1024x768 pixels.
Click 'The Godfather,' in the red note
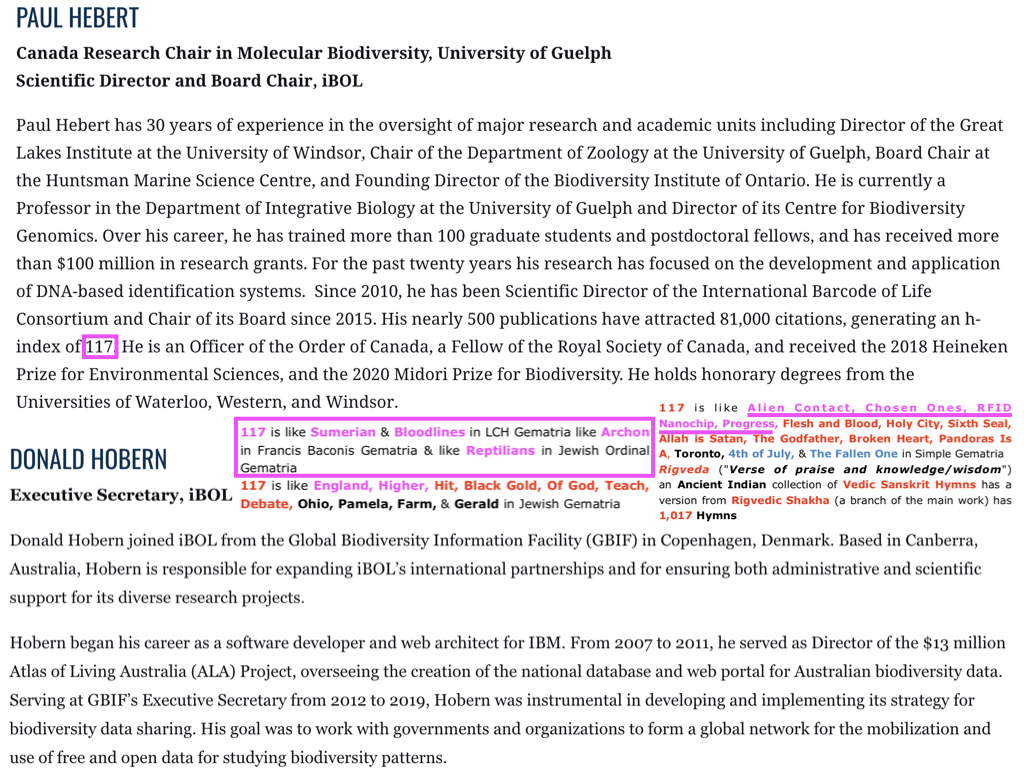coord(796,438)
